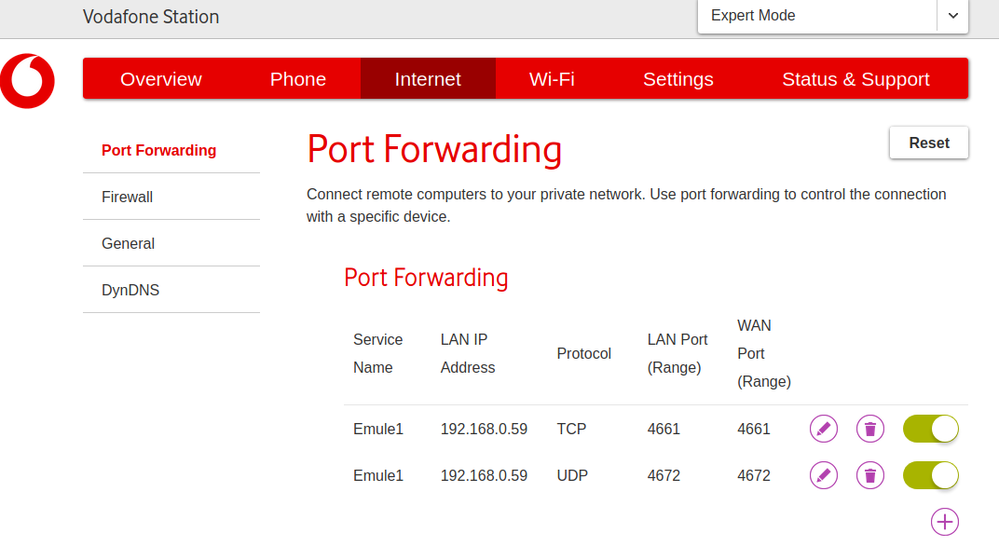Click the Vodafone logo
Screen dimensions: 999x546
(27, 80)
